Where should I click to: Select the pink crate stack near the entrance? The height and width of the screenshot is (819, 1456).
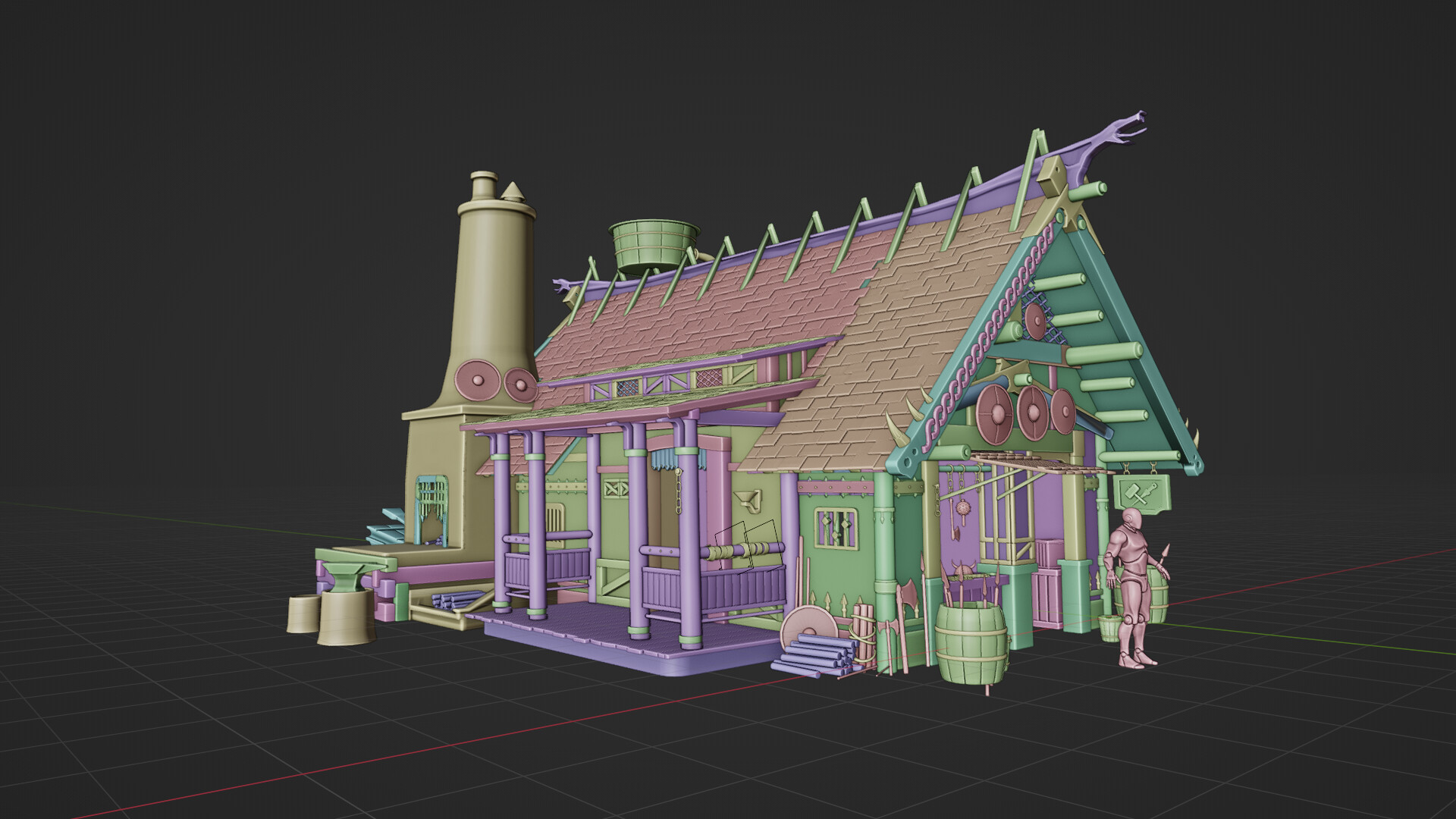pos(1049,582)
